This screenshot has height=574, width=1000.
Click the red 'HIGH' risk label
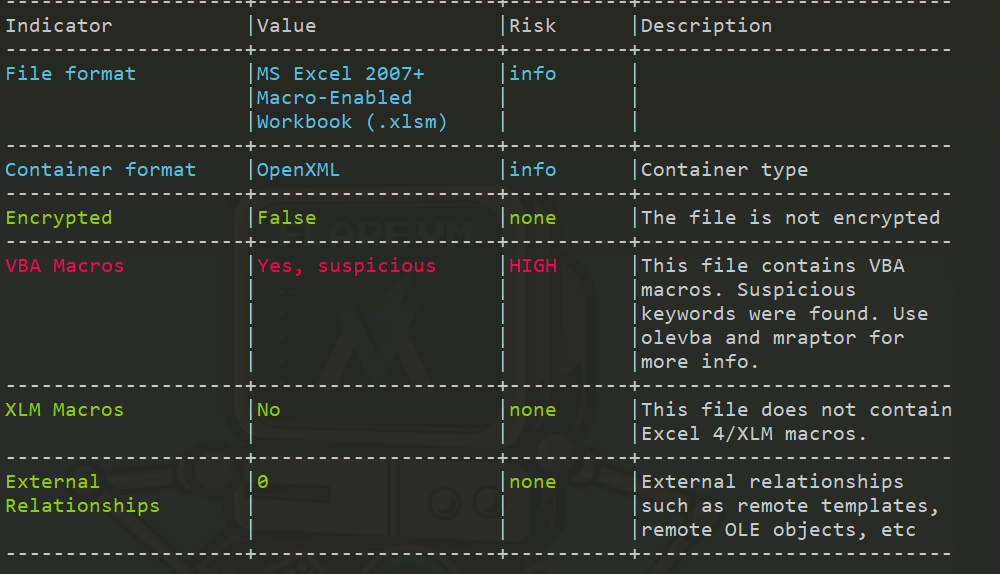(532, 266)
